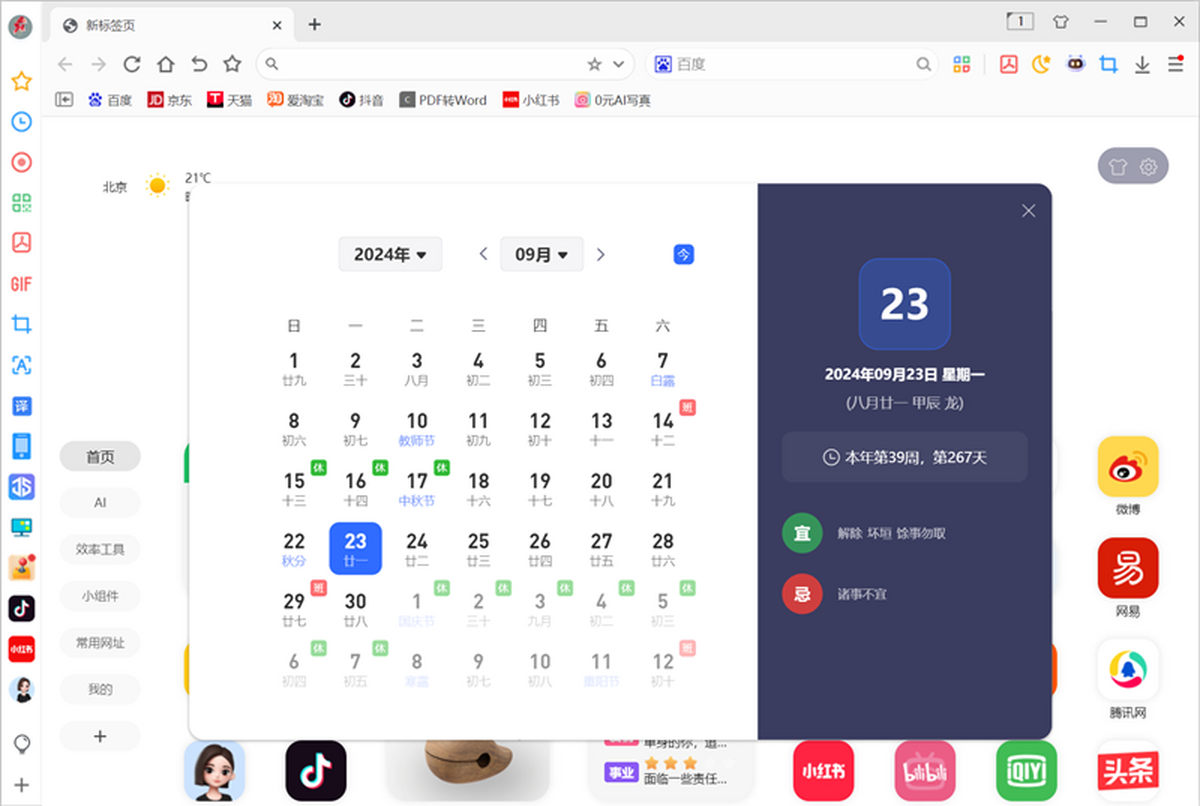Open the translate tool in the left sidebar

[x=21, y=406]
